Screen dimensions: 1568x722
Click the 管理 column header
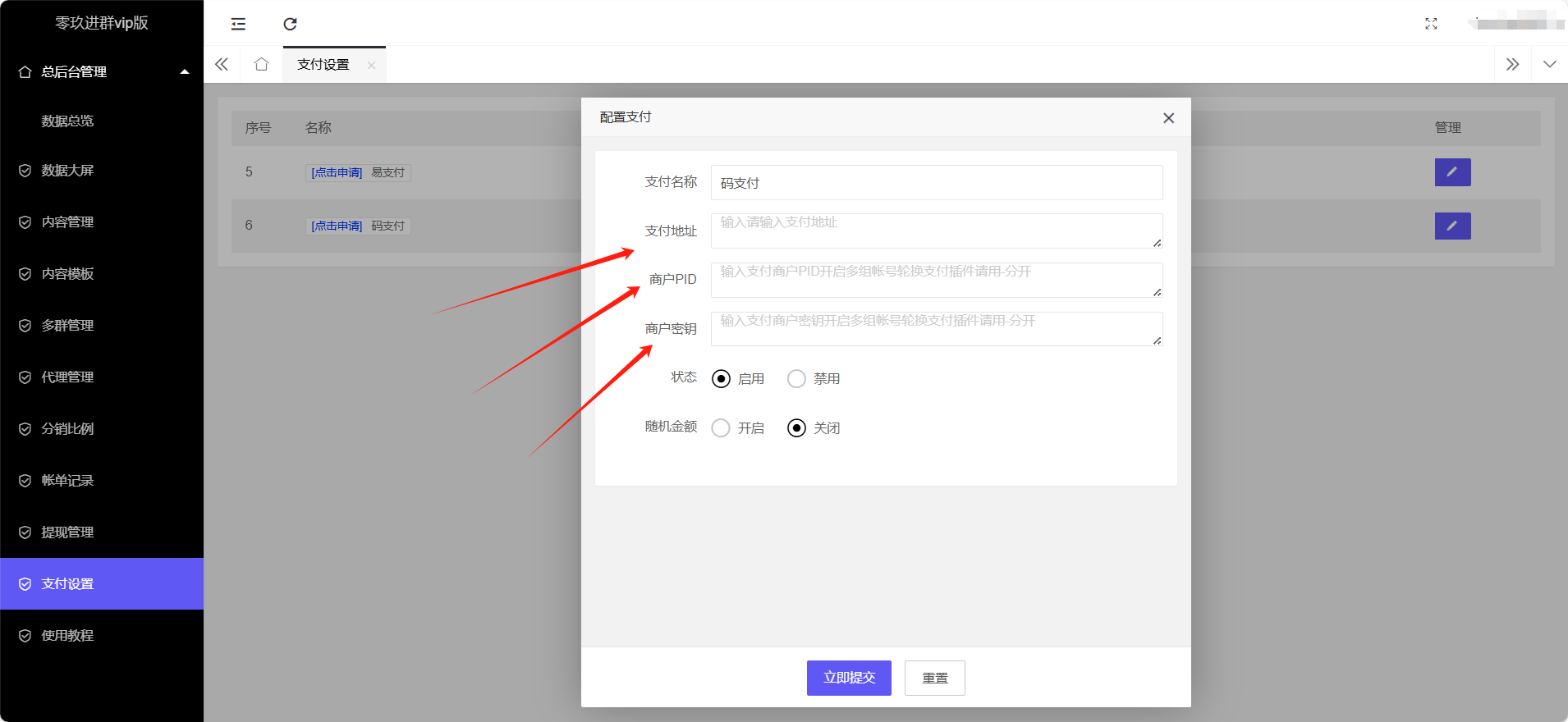point(1447,128)
